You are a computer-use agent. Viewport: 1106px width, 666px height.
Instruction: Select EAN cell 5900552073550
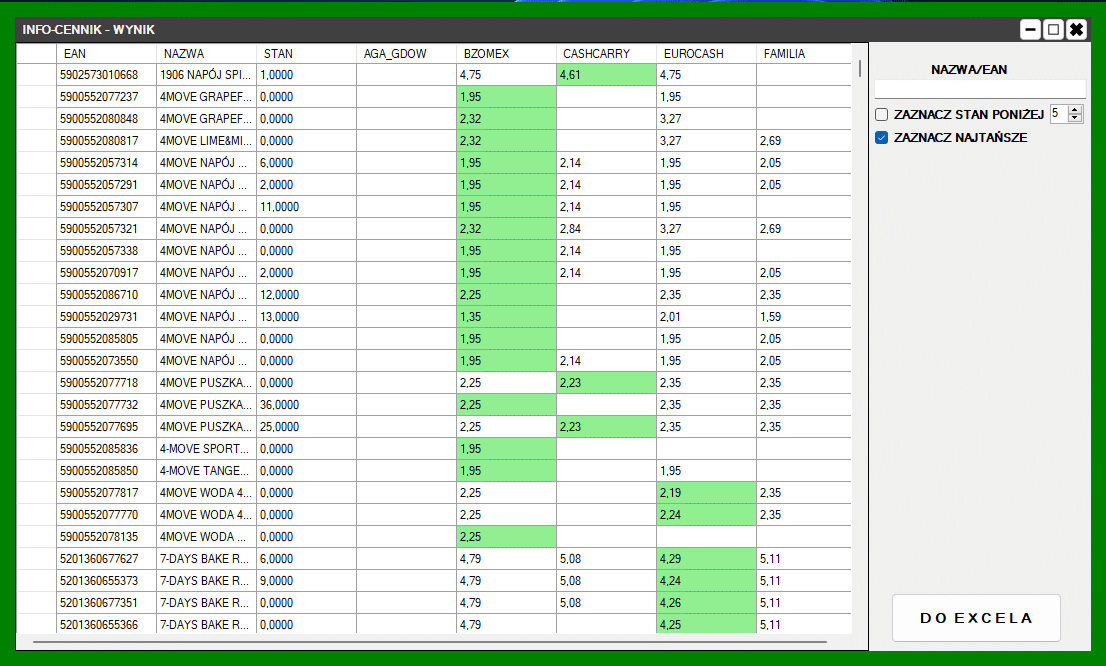[x=107, y=361]
